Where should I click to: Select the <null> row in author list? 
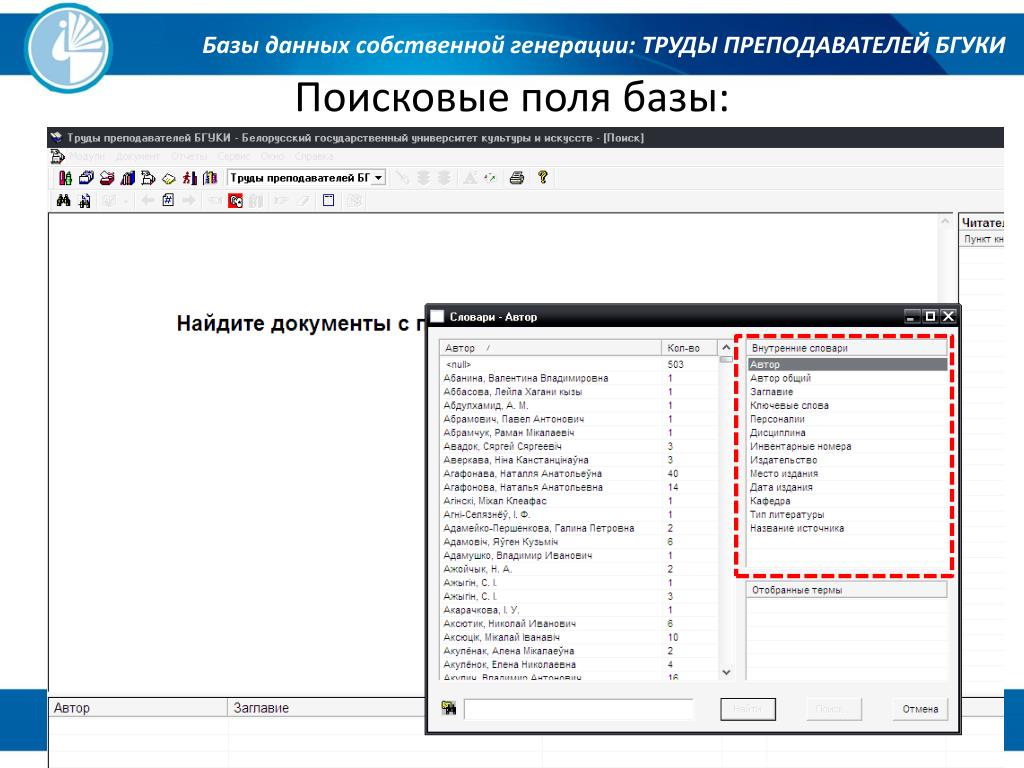pos(579,364)
